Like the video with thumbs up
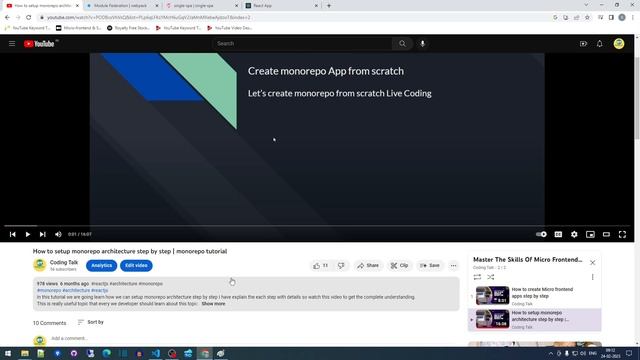The width and height of the screenshot is (640, 360). 320,266
